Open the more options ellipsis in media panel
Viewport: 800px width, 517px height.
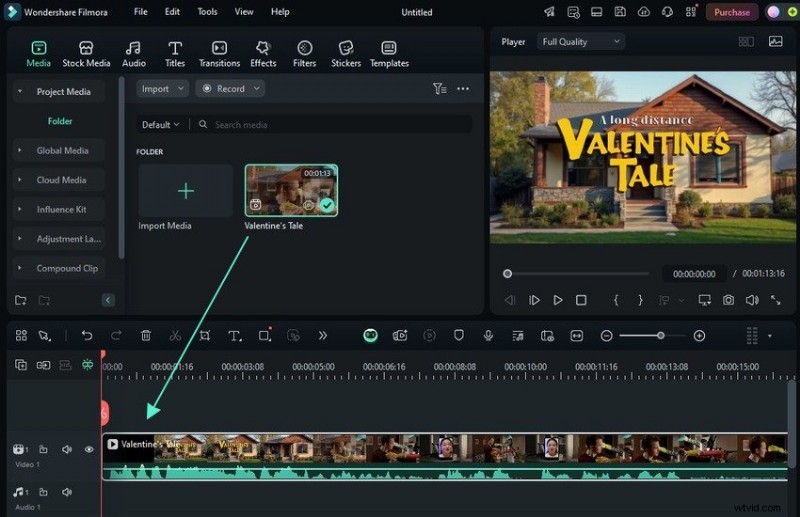(463, 89)
